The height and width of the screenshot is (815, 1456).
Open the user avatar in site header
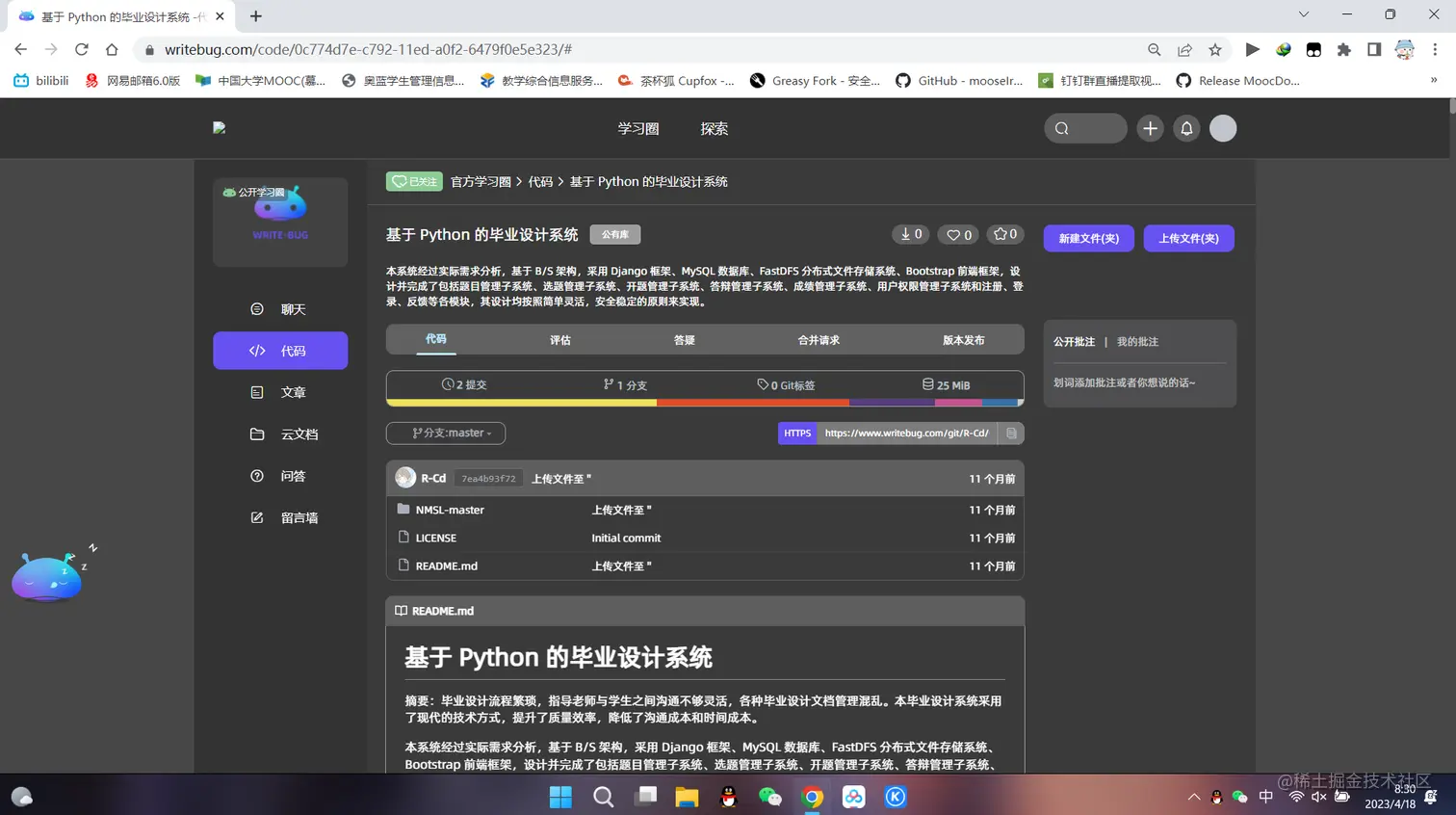click(x=1223, y=128)
